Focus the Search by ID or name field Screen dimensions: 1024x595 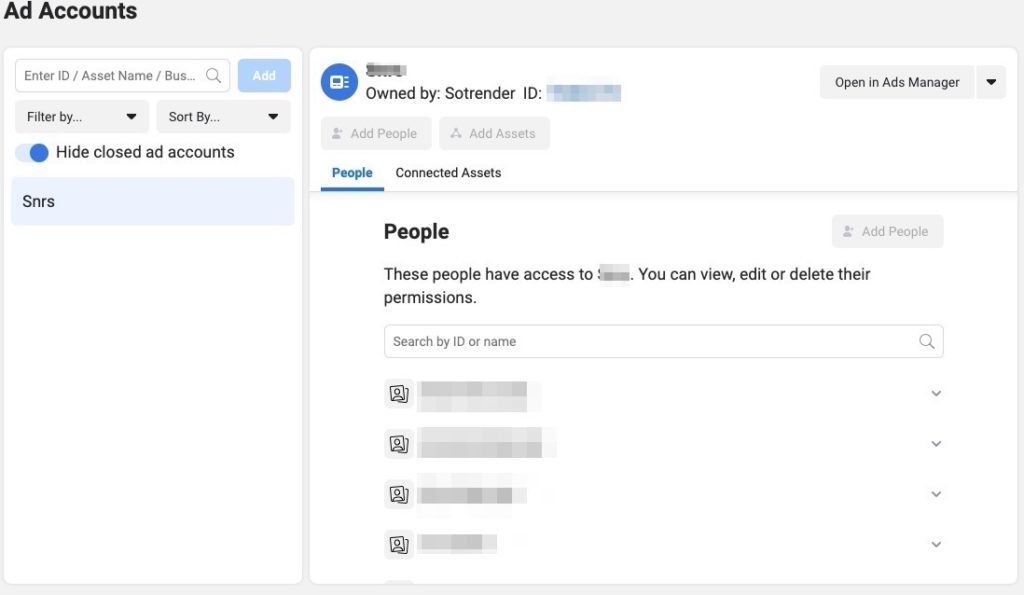(650, 341)
